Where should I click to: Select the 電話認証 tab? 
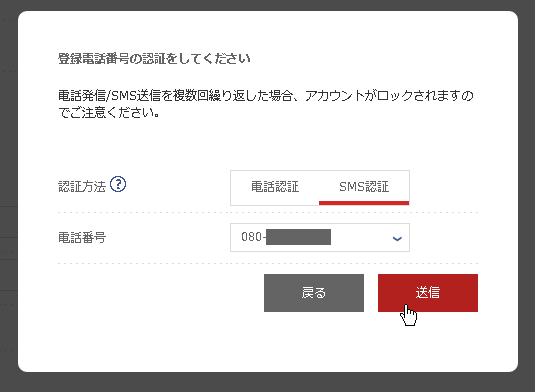tap(275, 187)
